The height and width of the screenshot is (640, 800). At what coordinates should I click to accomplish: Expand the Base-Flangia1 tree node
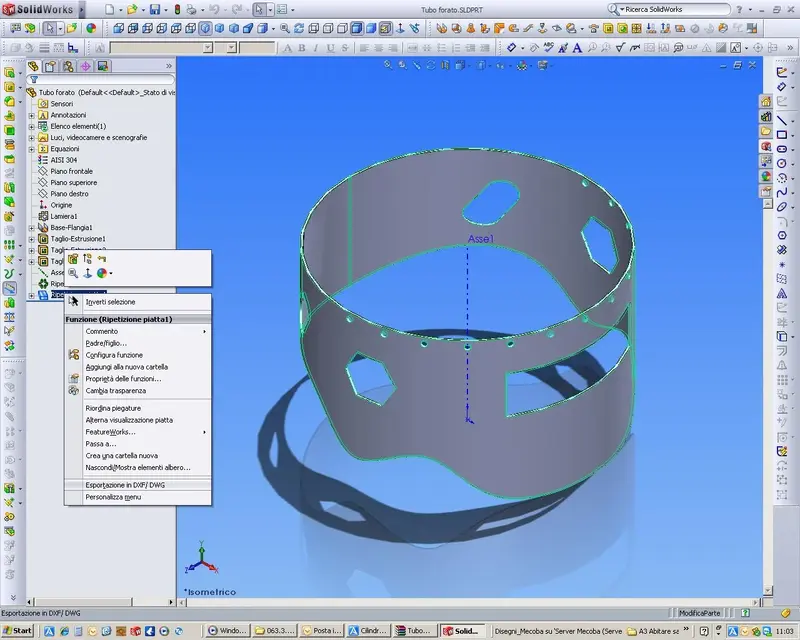click(x=32, y=228)
